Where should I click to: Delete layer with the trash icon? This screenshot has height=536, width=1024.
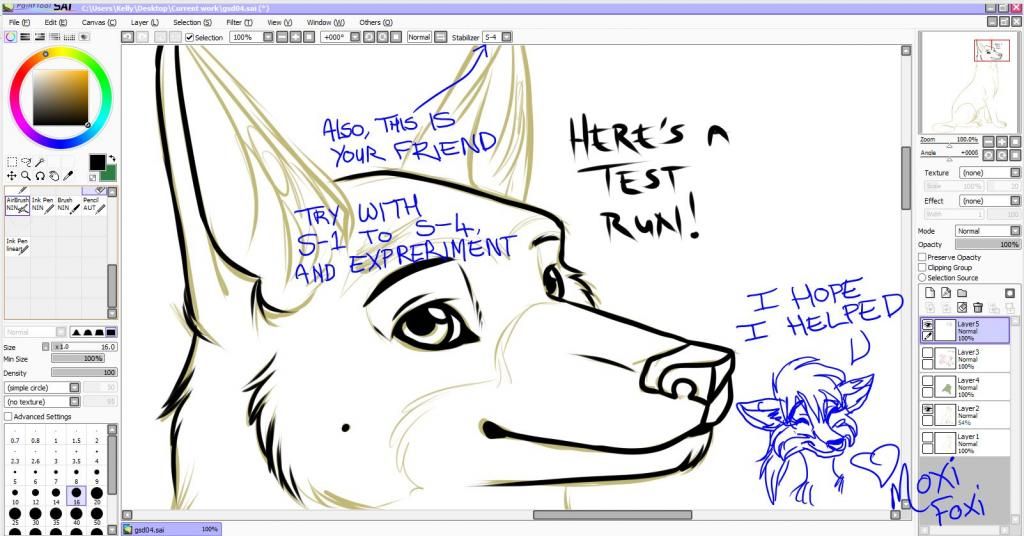[978, 307]
